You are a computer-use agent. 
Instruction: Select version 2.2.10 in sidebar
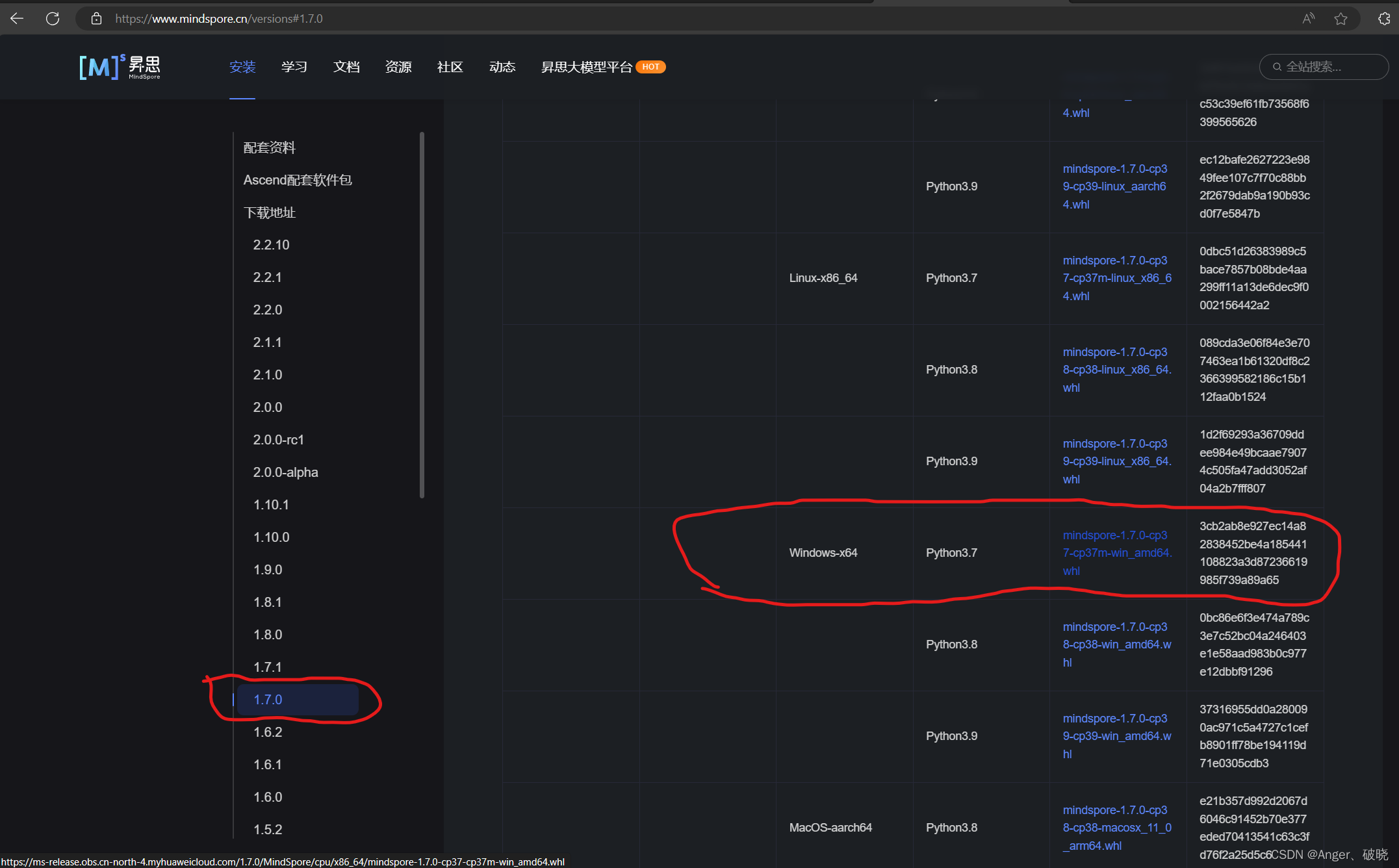click(271, 245)
